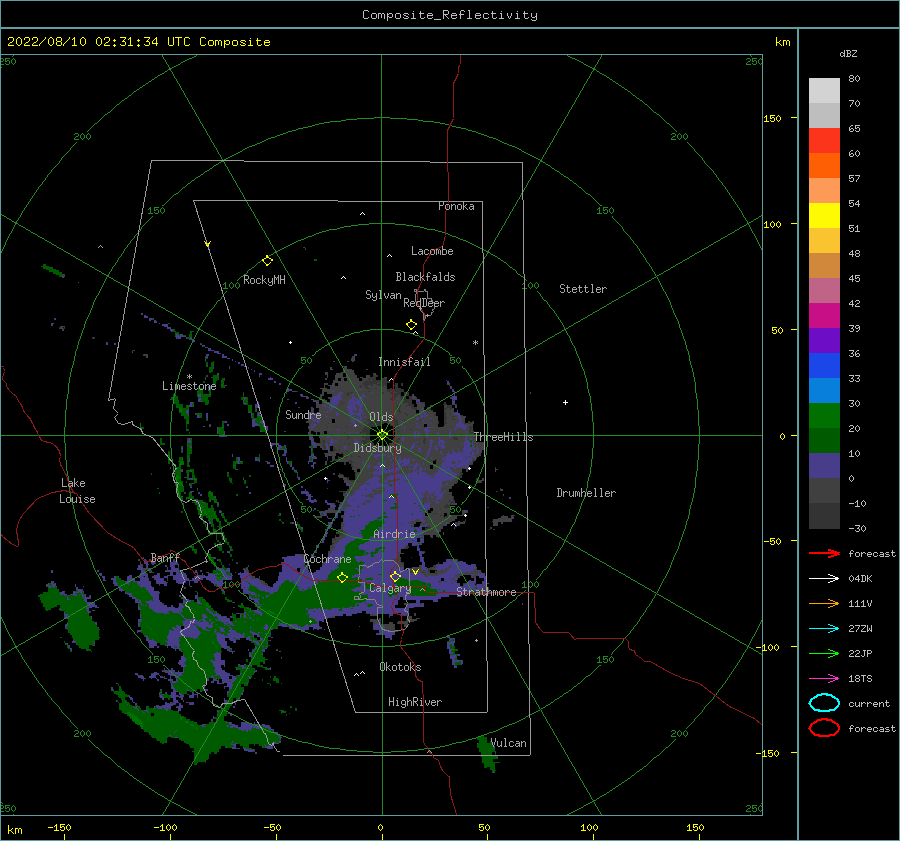Select the yellow diamond marker above Calgary
Viewport: 900px width, 841px height.
pyautogui.click(x=395, y=576)
